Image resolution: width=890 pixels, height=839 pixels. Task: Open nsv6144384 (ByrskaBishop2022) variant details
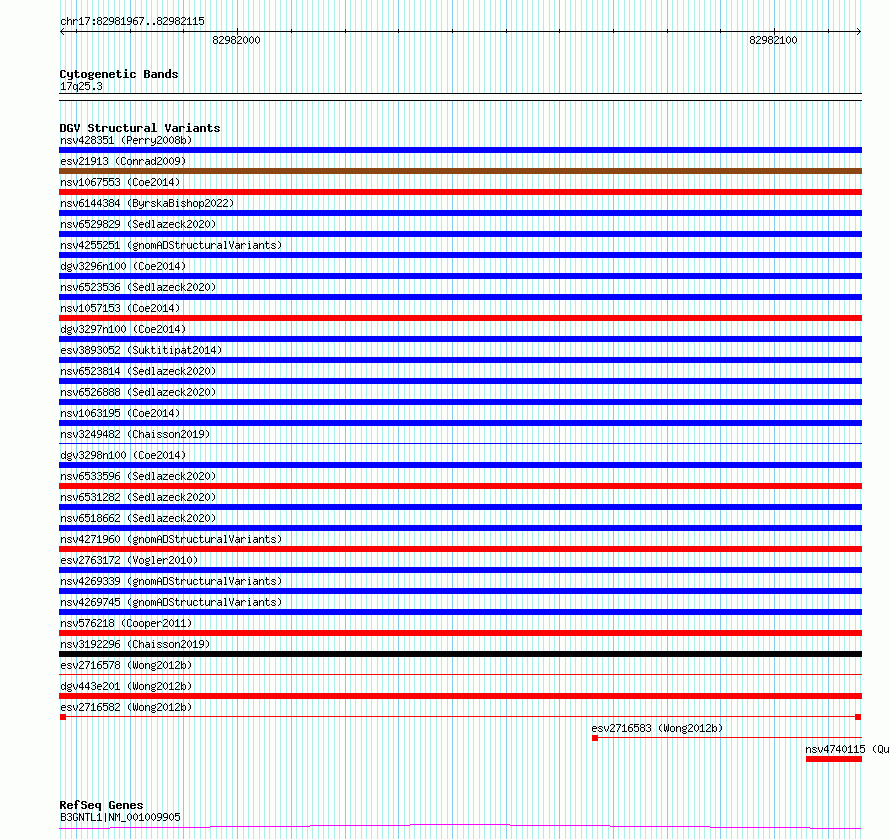(147, 203)
